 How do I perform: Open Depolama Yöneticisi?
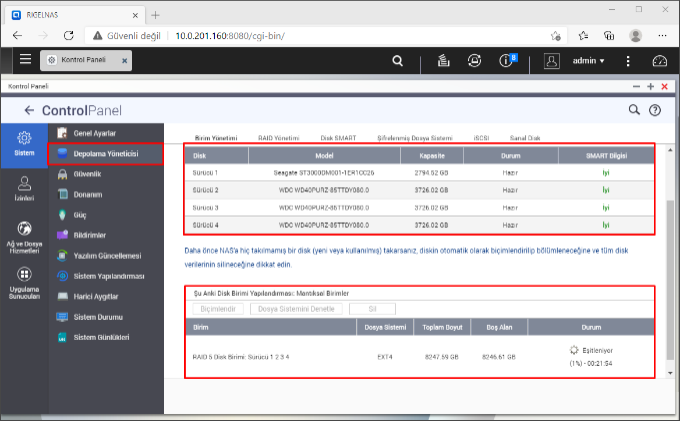(x=106, y=154)
